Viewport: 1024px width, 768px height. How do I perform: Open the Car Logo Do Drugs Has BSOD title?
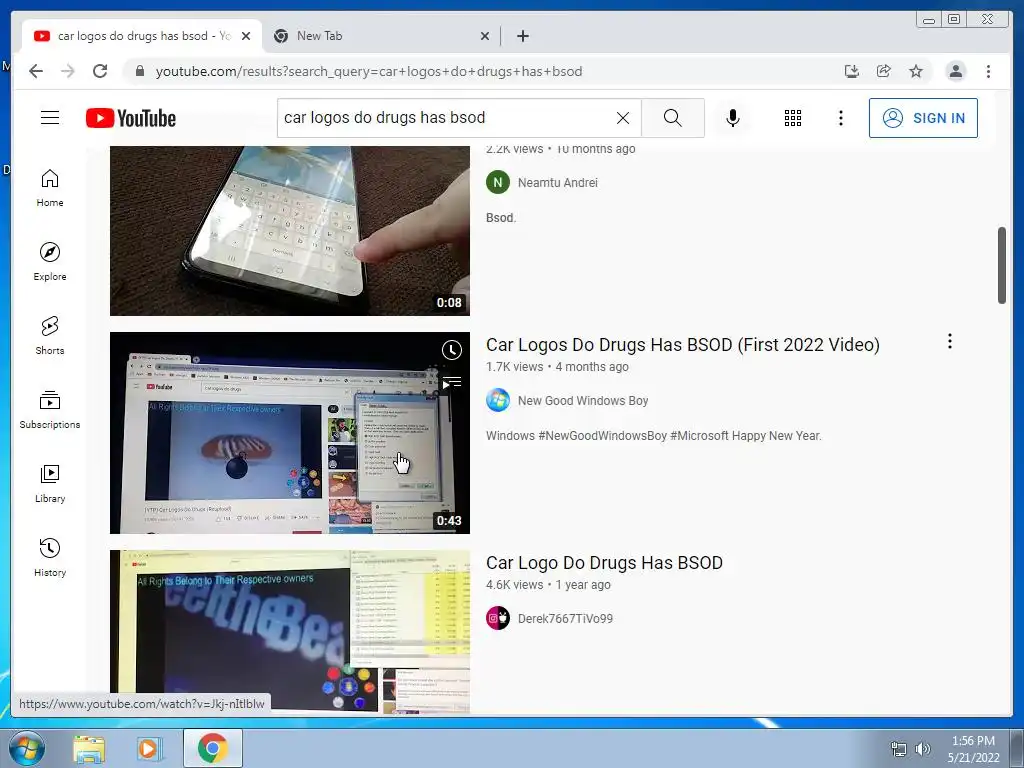coord(604,562)
